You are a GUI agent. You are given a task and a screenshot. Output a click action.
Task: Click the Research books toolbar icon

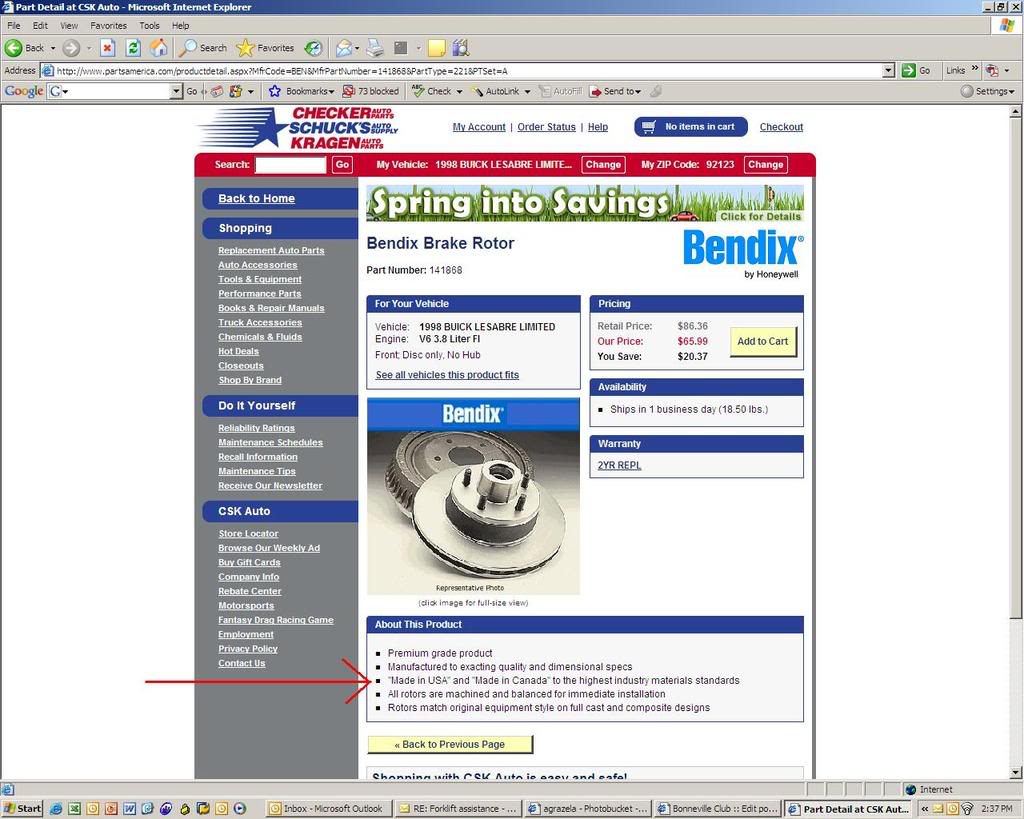point(460,48)
